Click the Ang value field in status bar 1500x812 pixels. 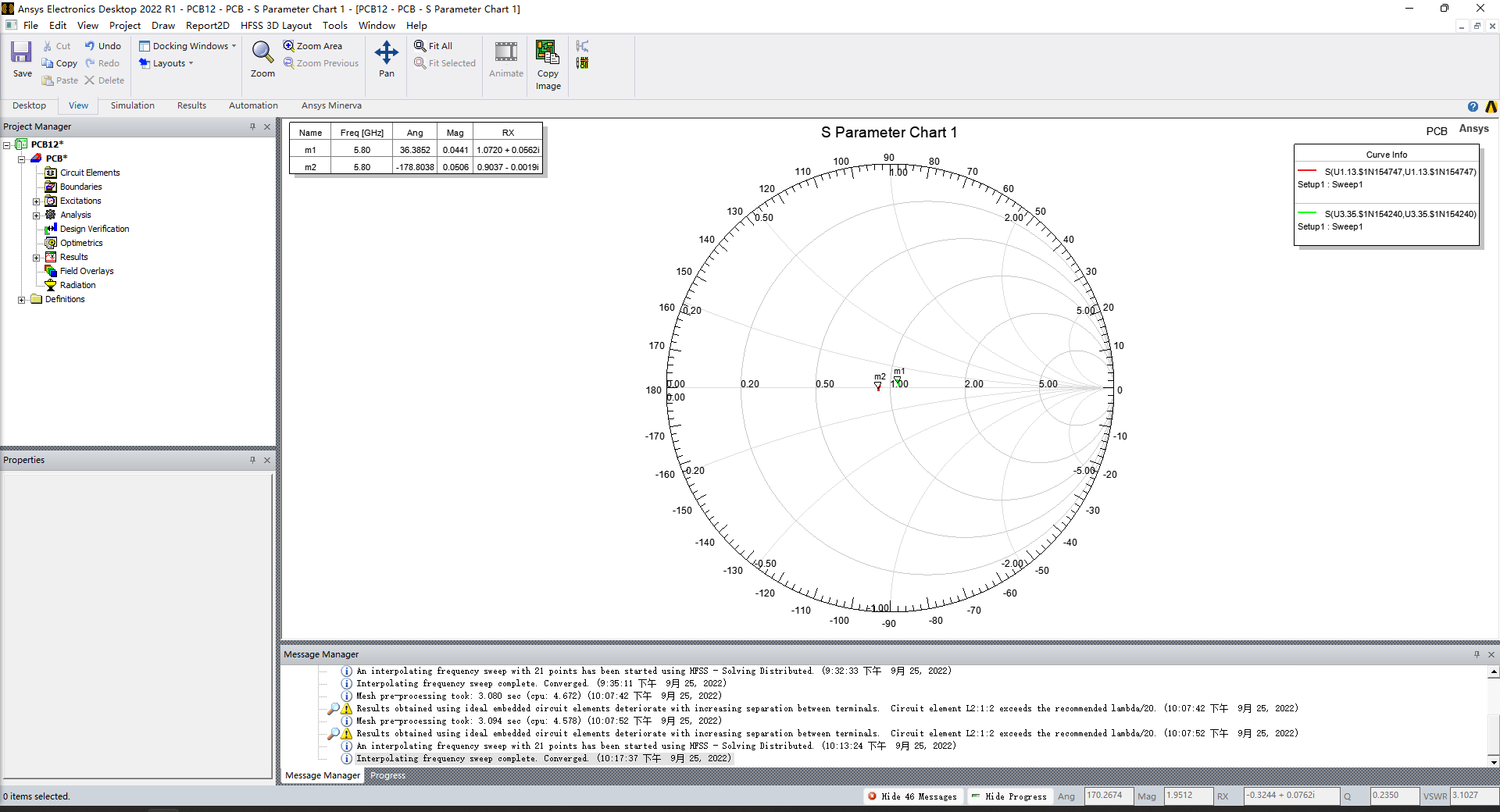tap(1109, 796)
